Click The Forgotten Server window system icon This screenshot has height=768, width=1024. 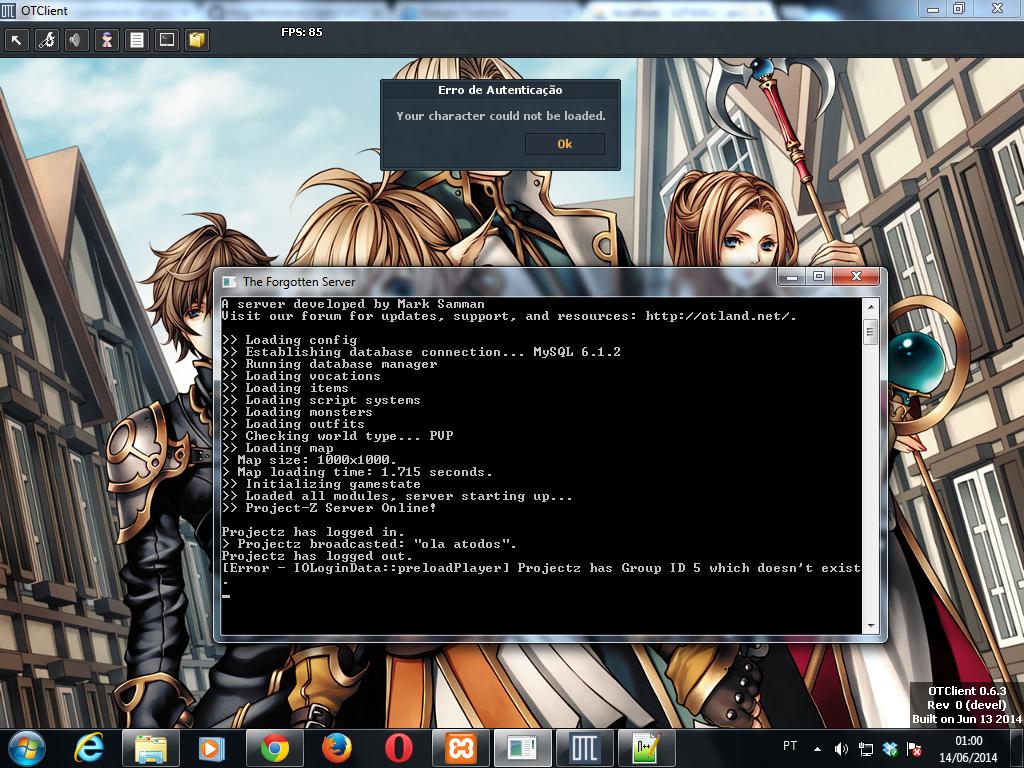coord(229,282)
